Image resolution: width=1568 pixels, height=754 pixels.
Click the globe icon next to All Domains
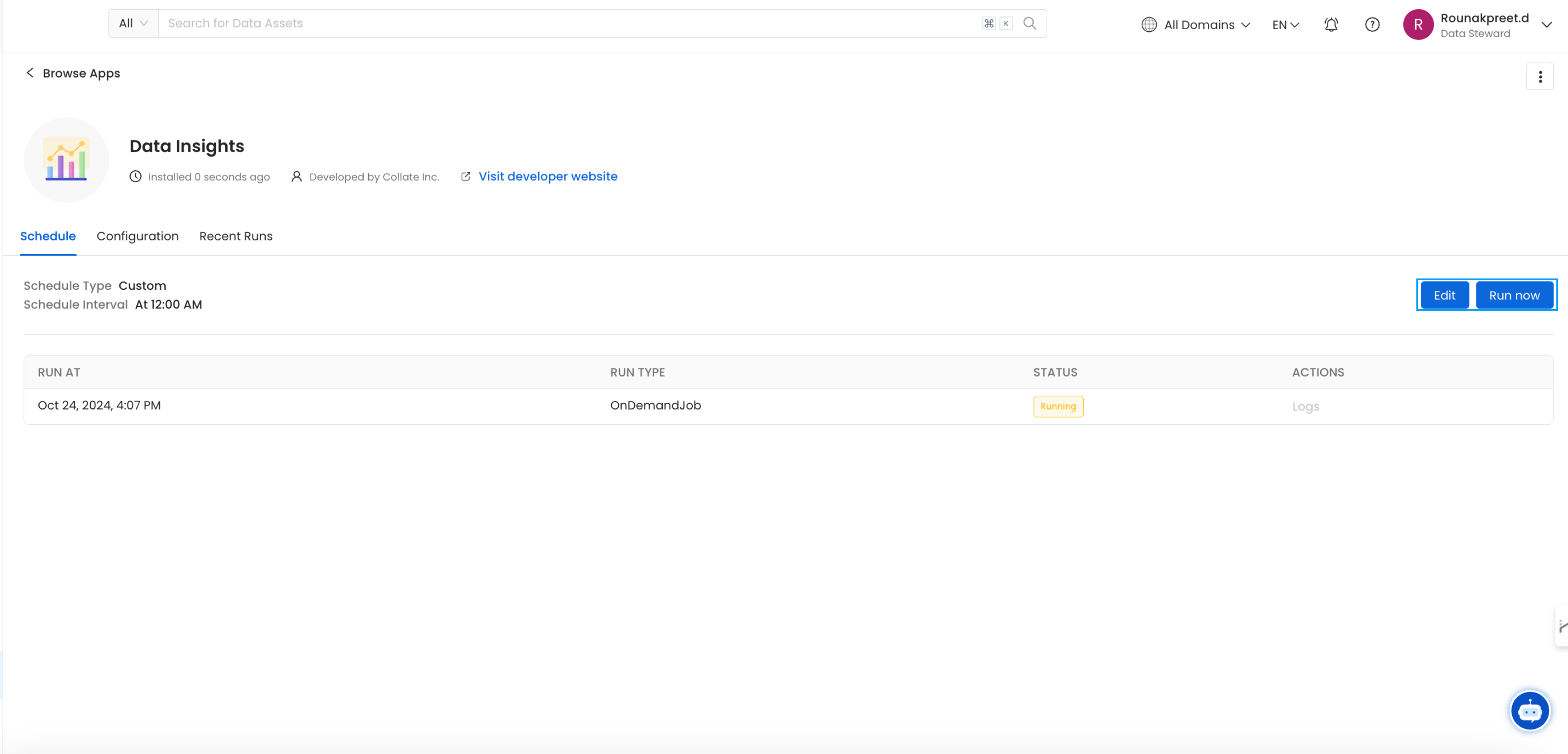1148,24
